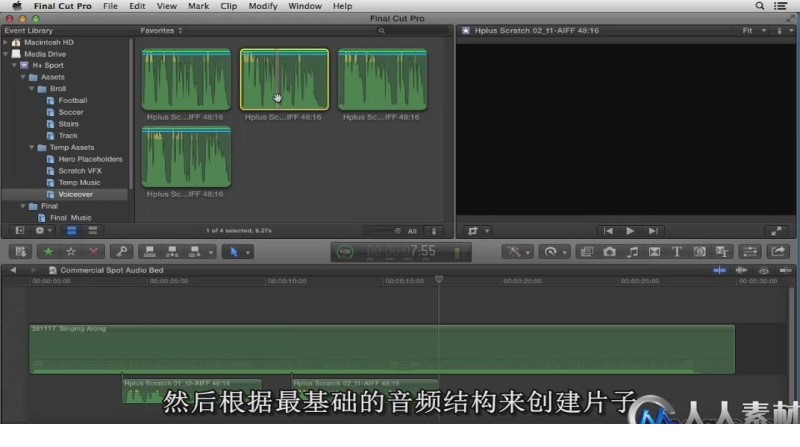Toggle viewer full screen arrows icon
The width and height of the screenshot is (800, 447).
pyautogui.click(x=777, y=231)
